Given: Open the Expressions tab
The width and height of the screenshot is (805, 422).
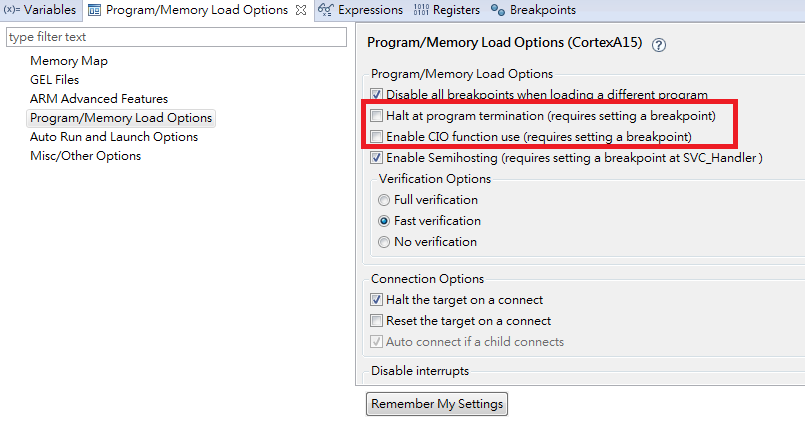Looking at the screenshot, I should click(x=361, y=11).
